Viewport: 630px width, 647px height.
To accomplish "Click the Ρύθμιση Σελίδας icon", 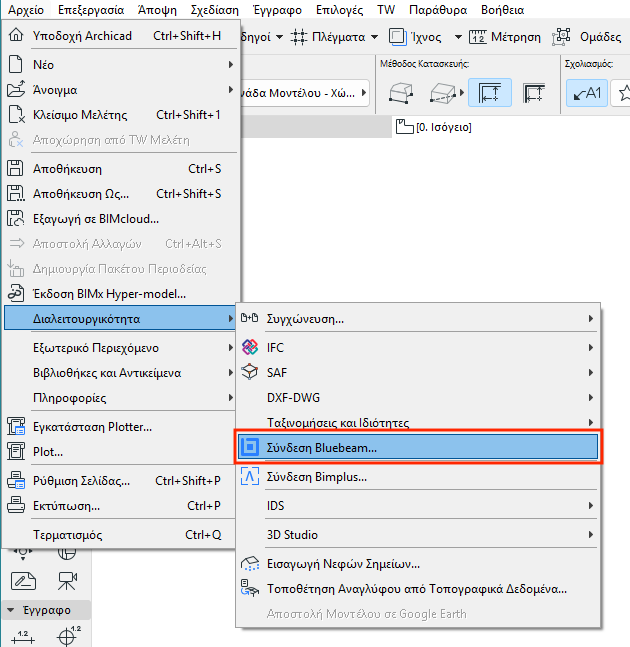I will point(16,481).
